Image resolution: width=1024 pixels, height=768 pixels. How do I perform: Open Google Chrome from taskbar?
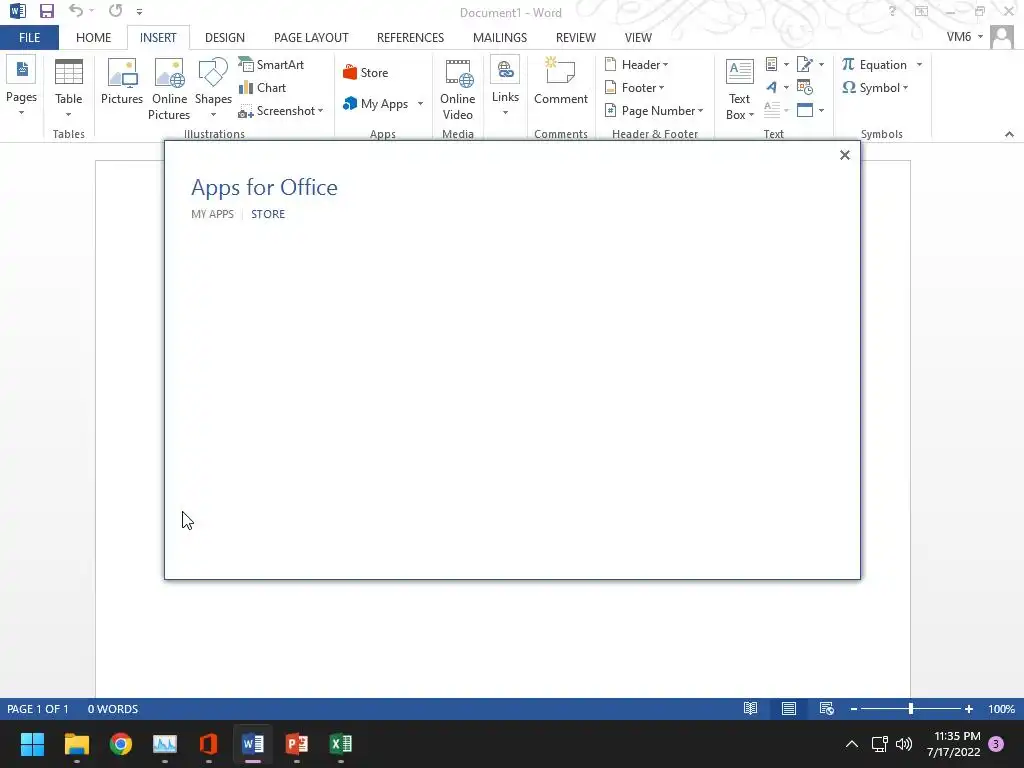121,744
